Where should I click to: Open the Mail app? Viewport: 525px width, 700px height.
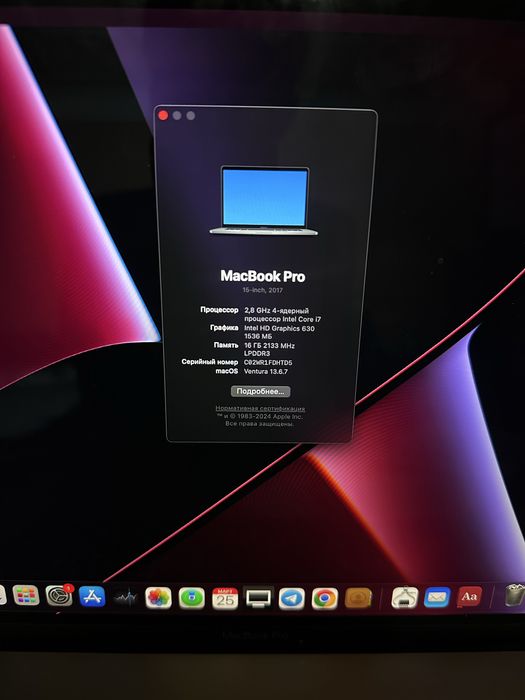click(x=437, y=597)
